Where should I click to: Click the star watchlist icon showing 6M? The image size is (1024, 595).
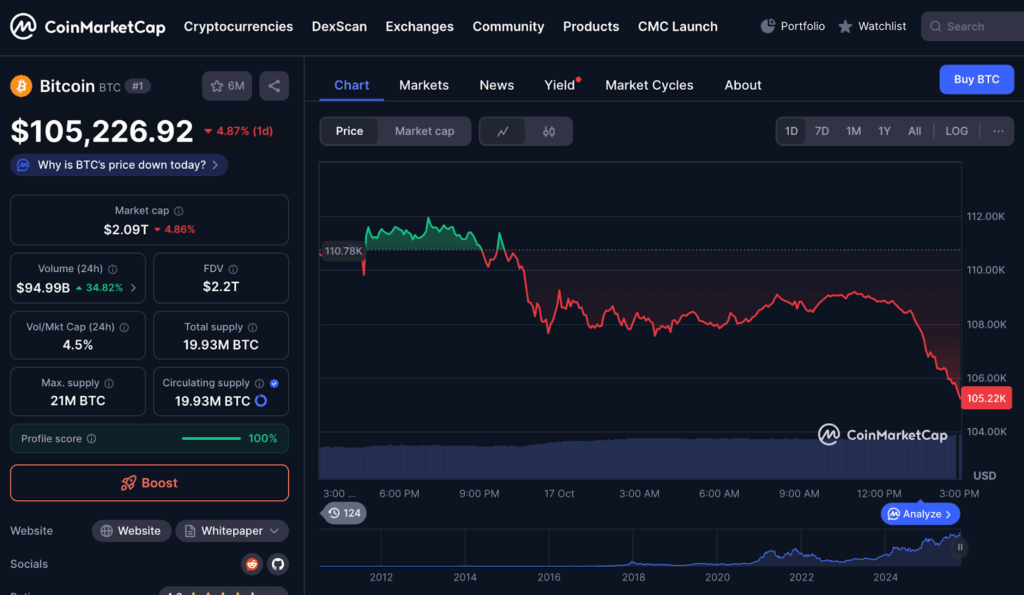(227, 86)
